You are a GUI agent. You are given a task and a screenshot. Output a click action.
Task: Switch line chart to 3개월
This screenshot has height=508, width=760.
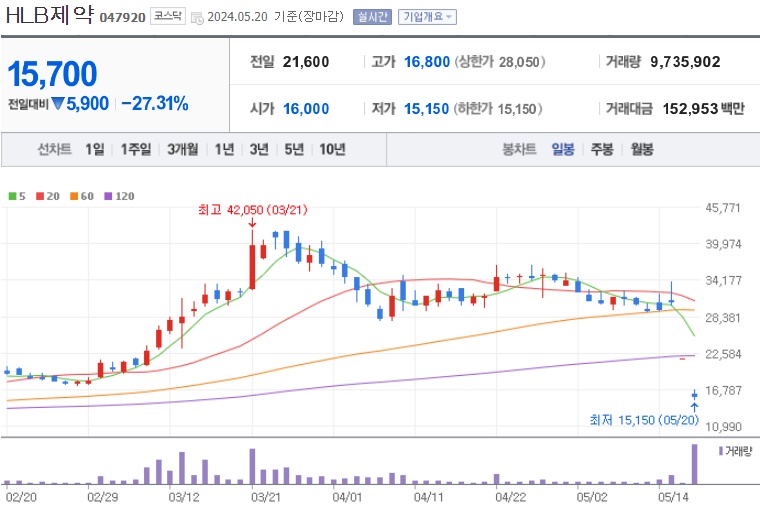(183, 149)
